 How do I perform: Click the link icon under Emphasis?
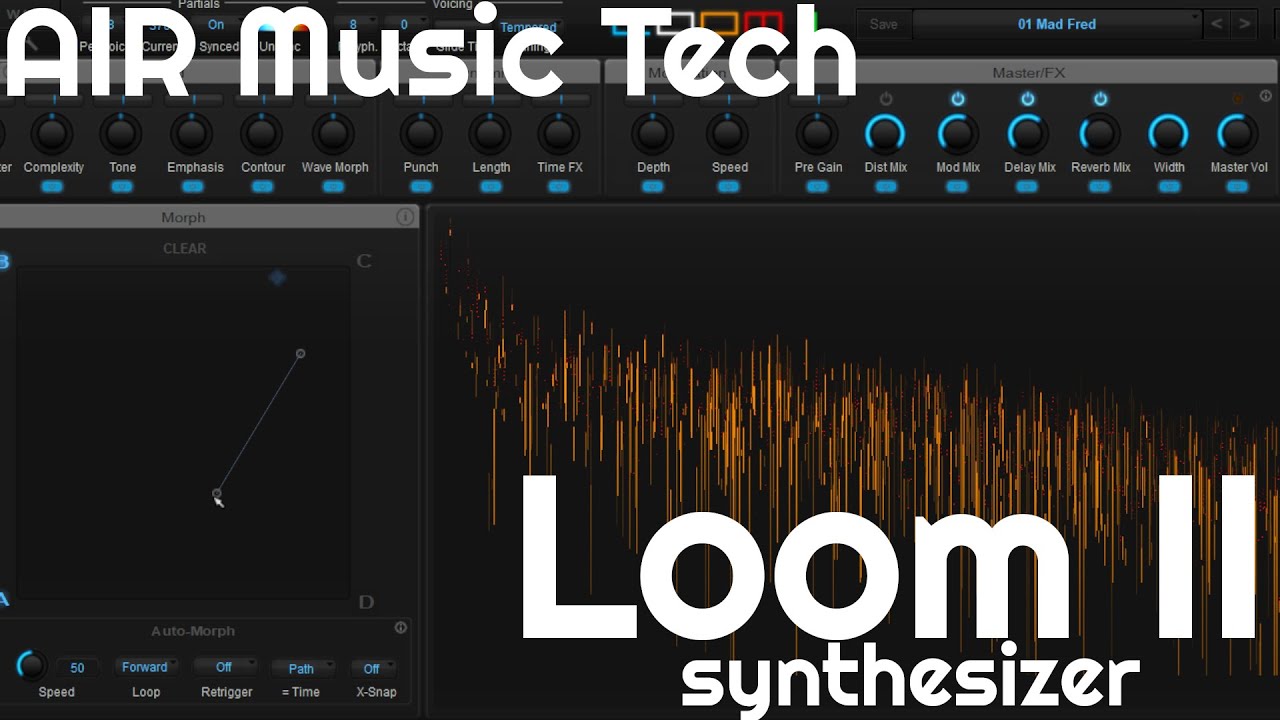[194, 186]
